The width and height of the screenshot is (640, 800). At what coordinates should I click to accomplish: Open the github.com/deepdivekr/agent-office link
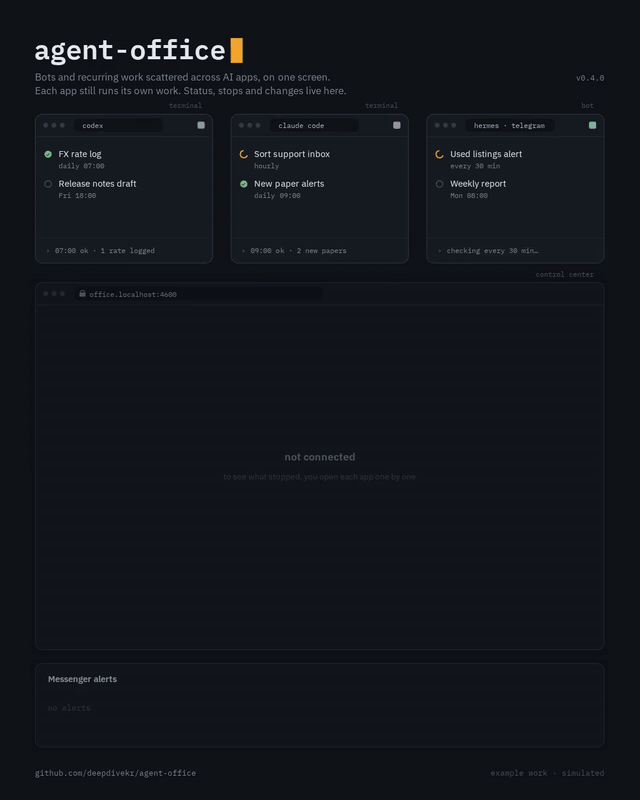point(115,773)
